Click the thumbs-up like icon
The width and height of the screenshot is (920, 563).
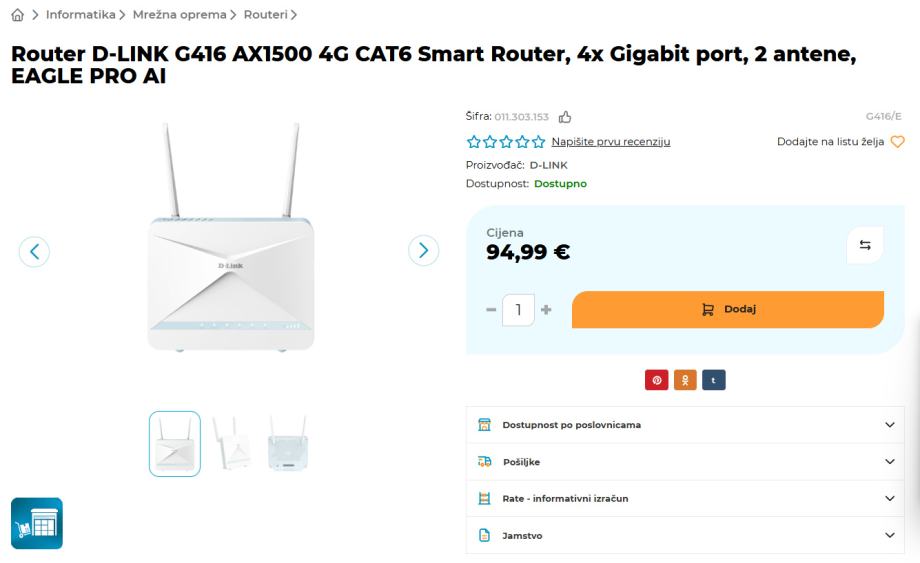pos(565,117)
